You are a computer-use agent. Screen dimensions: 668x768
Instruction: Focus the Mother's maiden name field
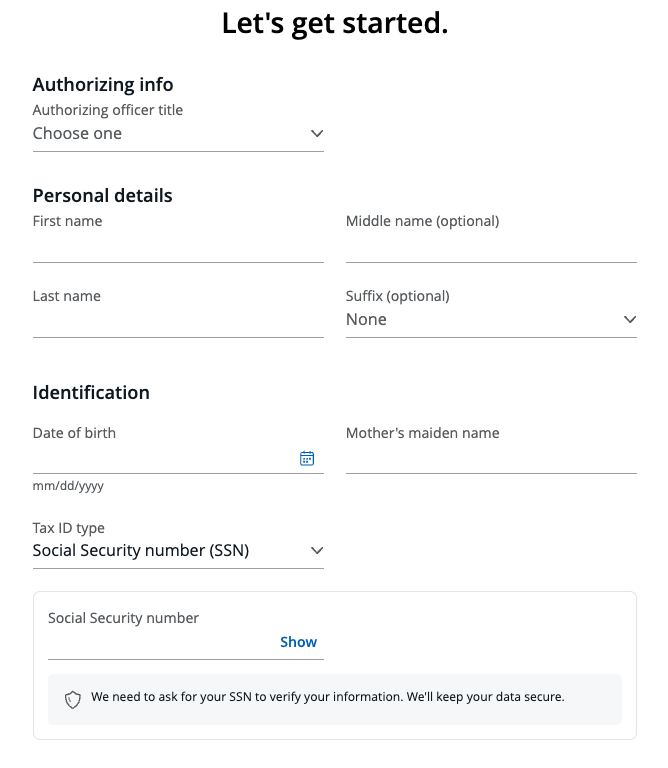coord(491,458)
